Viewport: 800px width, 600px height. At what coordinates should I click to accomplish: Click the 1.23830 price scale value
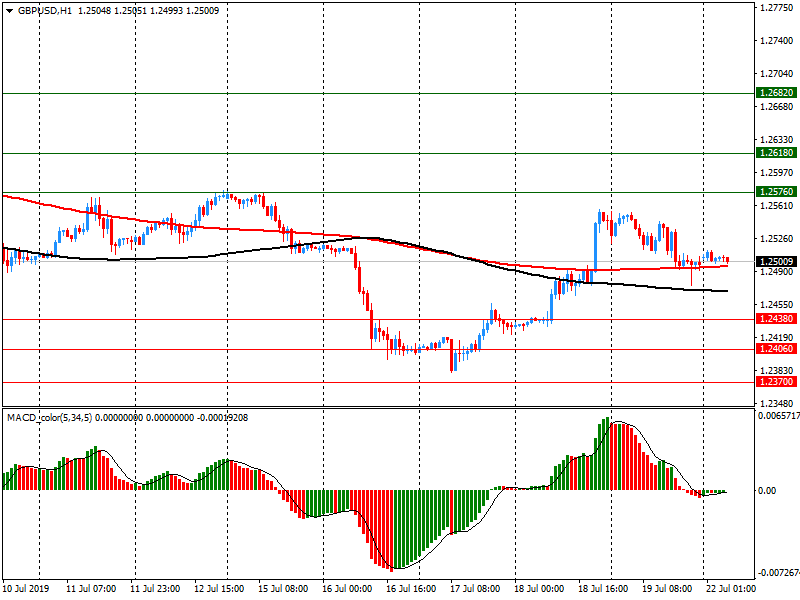pos(777,371)
